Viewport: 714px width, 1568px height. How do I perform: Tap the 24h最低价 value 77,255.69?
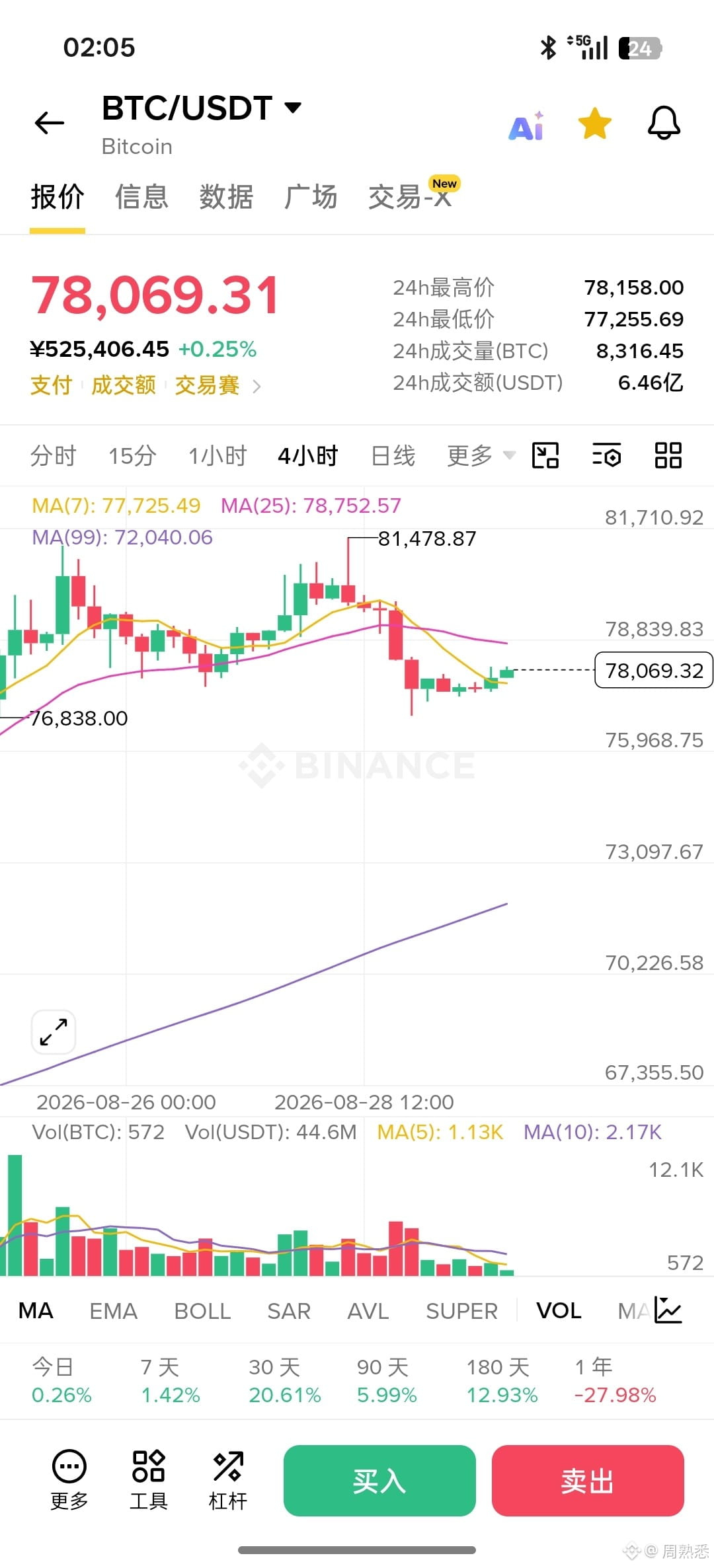point(634,319)
